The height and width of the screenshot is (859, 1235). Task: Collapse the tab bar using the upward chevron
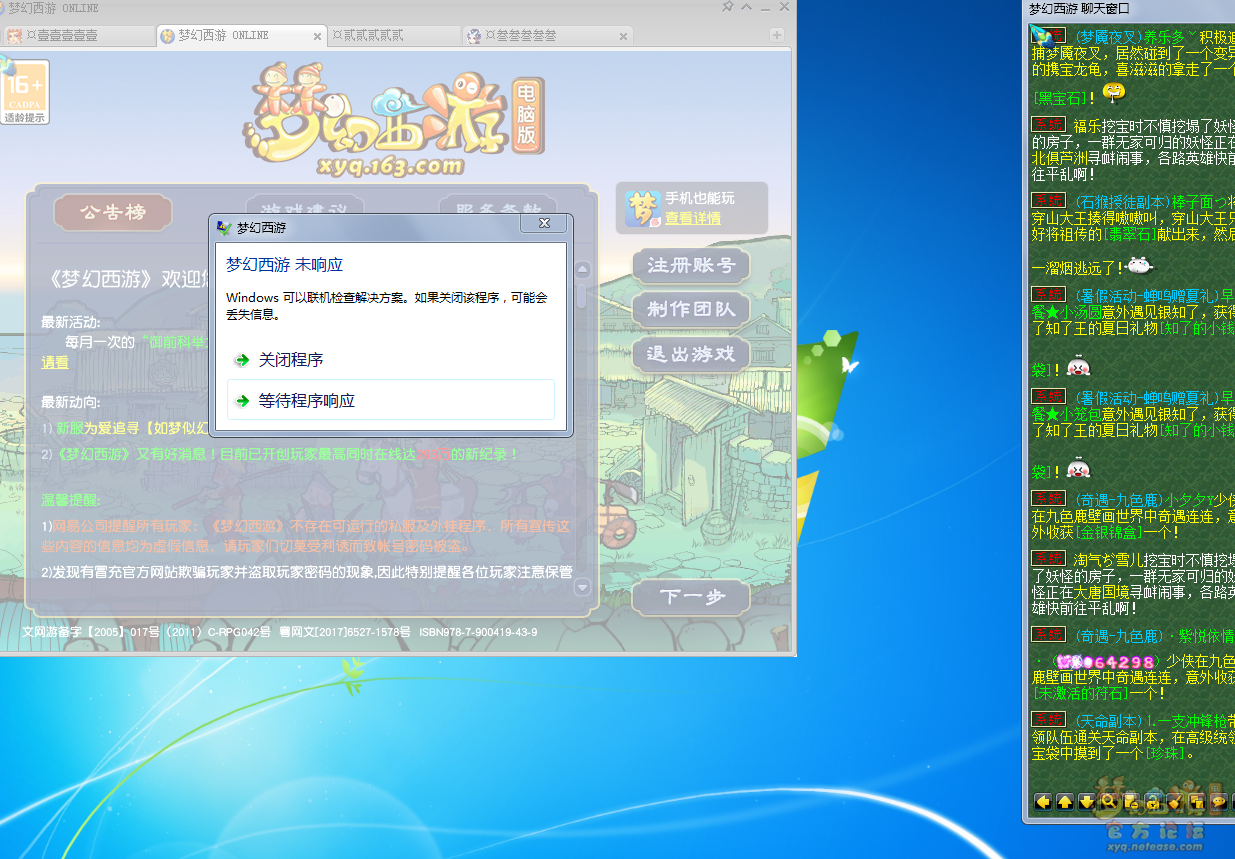(x=746, y=7)
